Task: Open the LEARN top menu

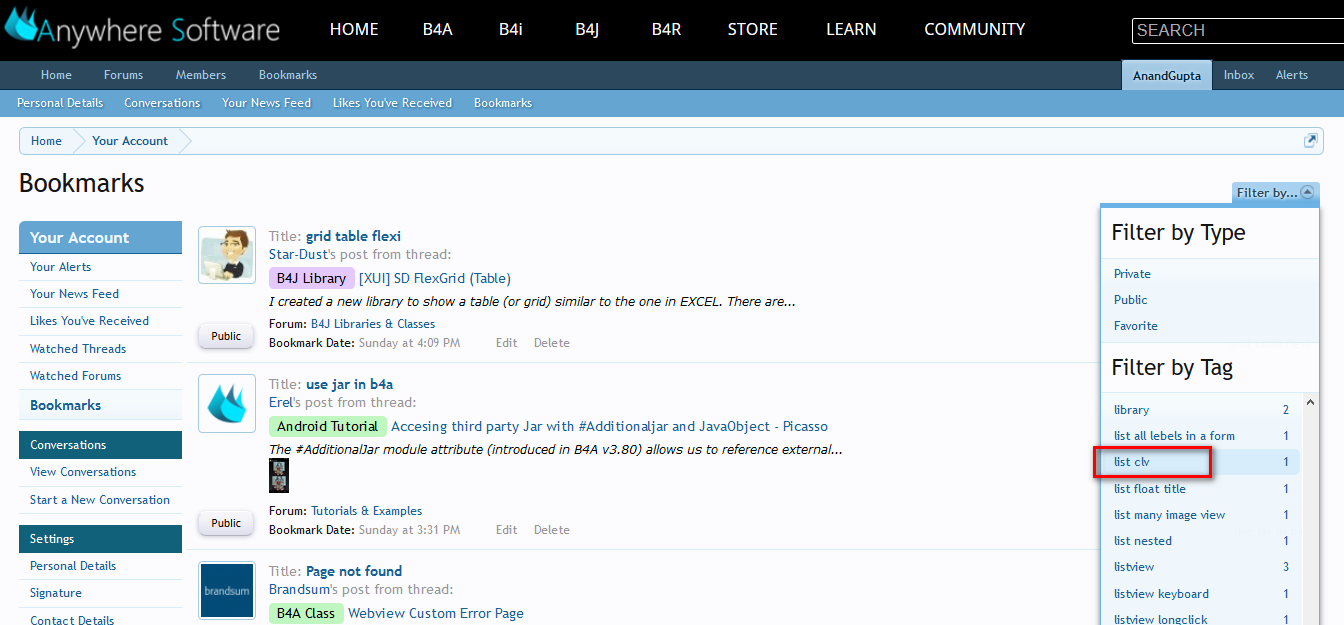Action: coord(851,29)
